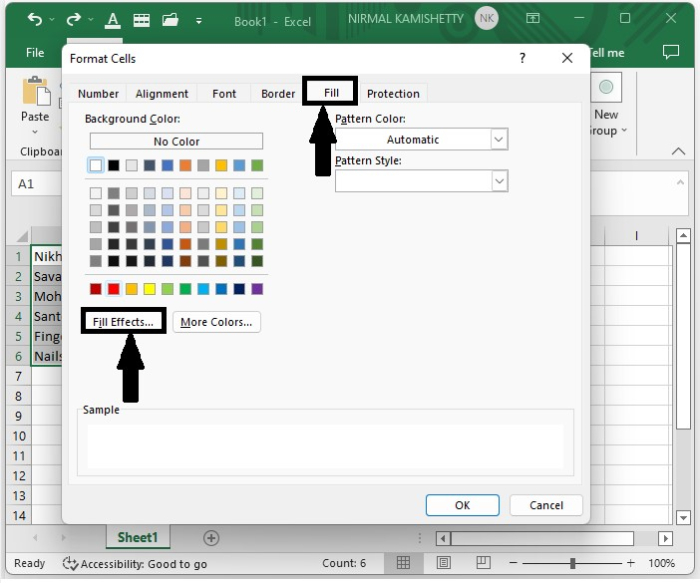Pick the red standard color swatch
This screenshot has height=583, width=700.
(114, 289)
